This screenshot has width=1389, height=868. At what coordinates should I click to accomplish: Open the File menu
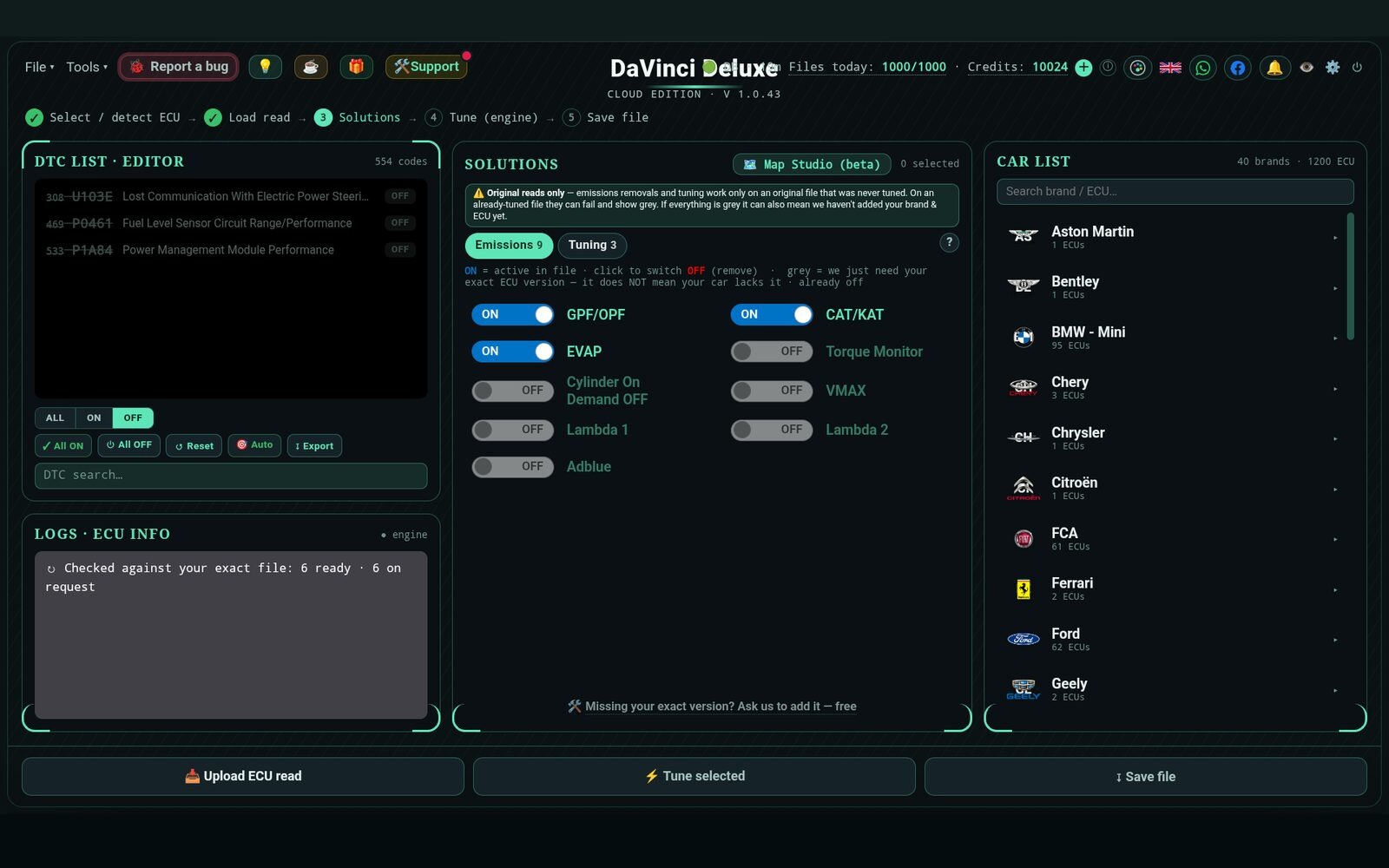pos(39,67)
